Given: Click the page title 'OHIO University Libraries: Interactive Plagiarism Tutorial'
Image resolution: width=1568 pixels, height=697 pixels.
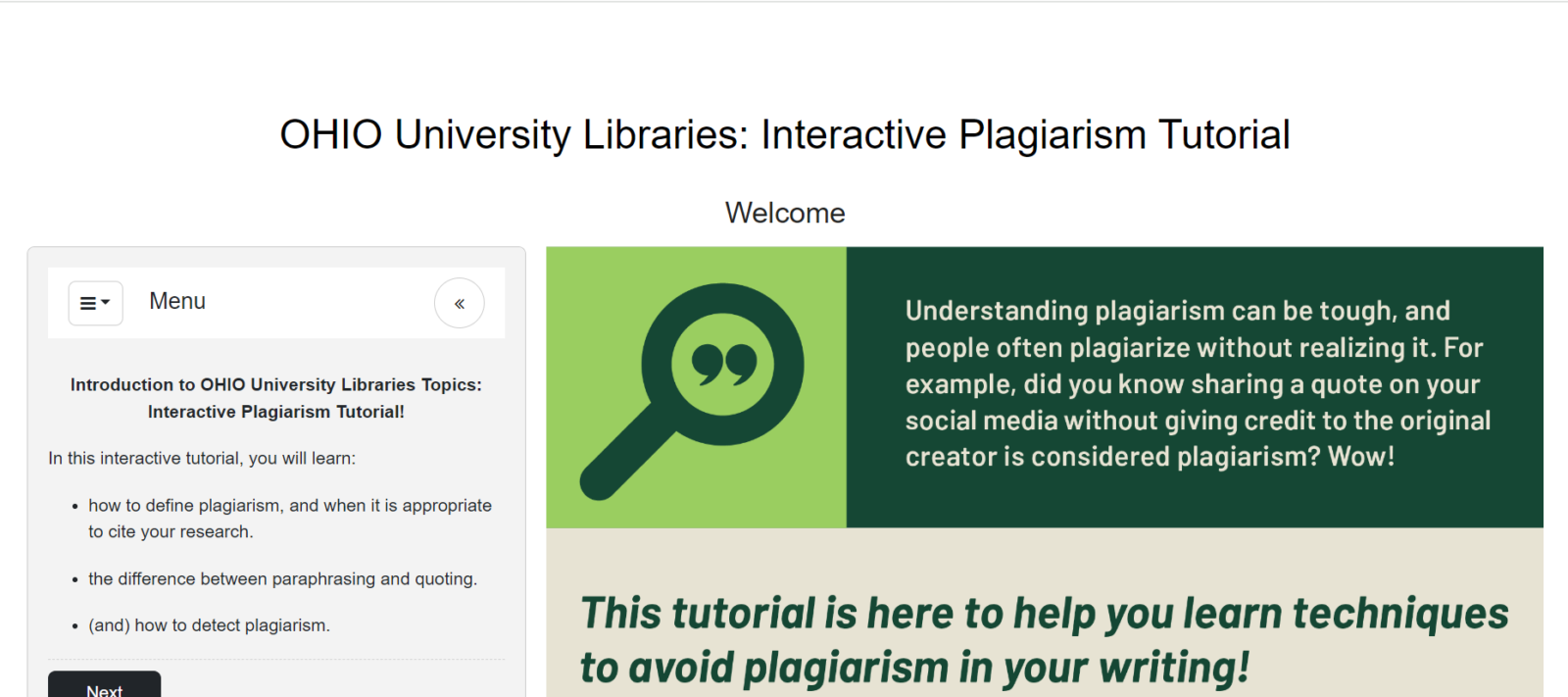Looking at the screenshot, I should (785, 135).
